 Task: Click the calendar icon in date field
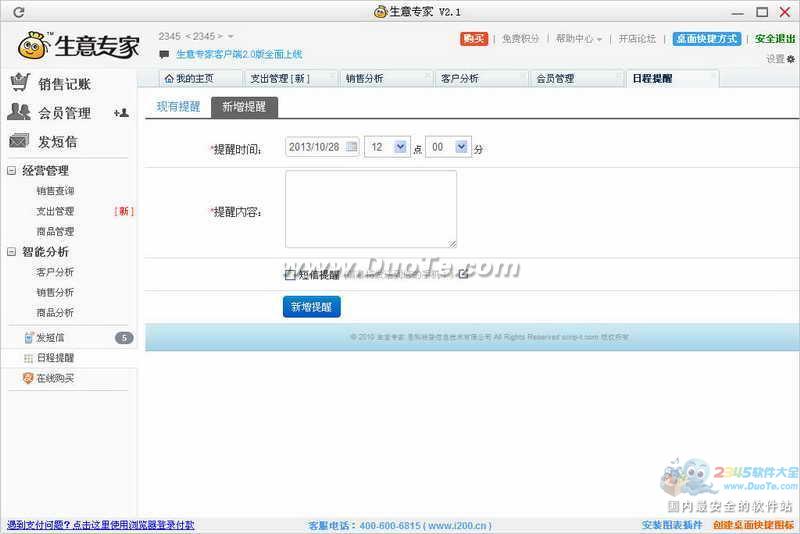pos(352,147)
